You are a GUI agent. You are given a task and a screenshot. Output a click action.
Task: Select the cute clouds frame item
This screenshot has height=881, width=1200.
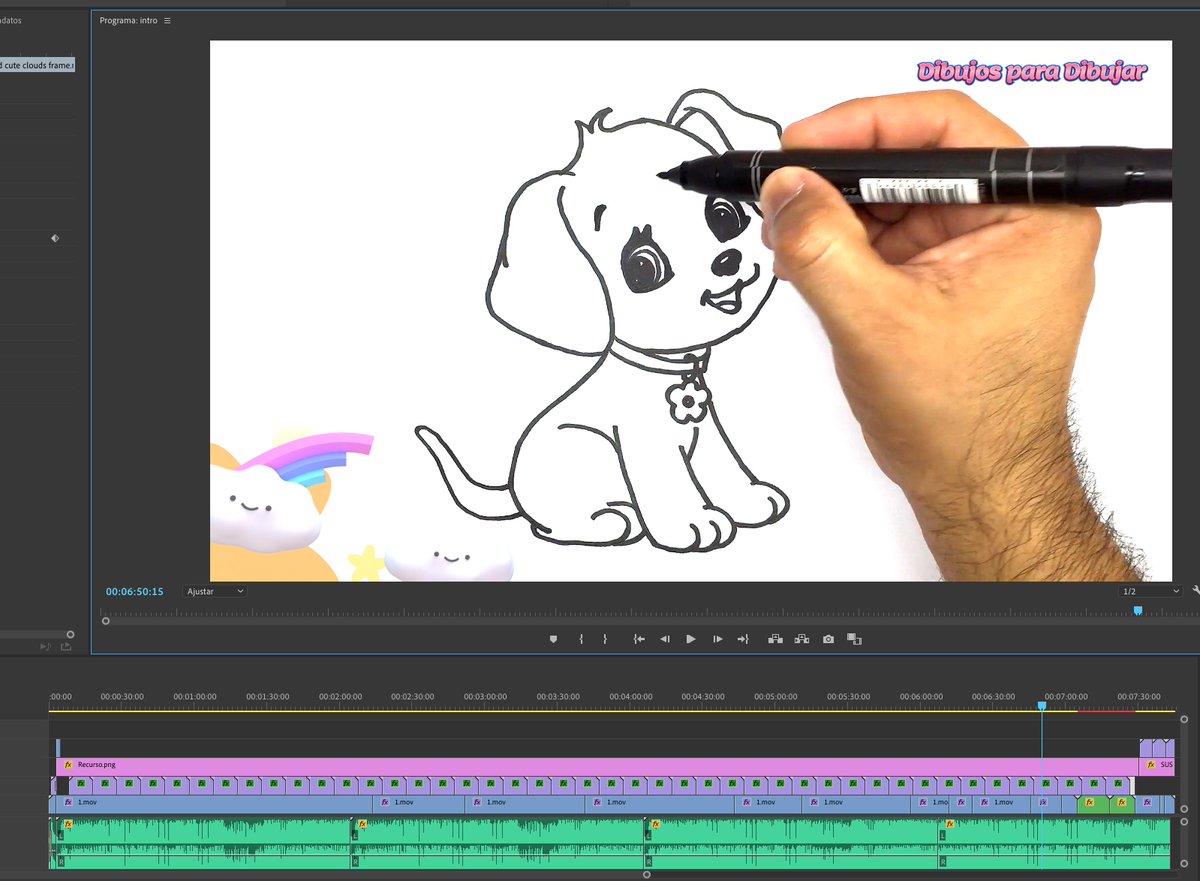coord(37,65)
